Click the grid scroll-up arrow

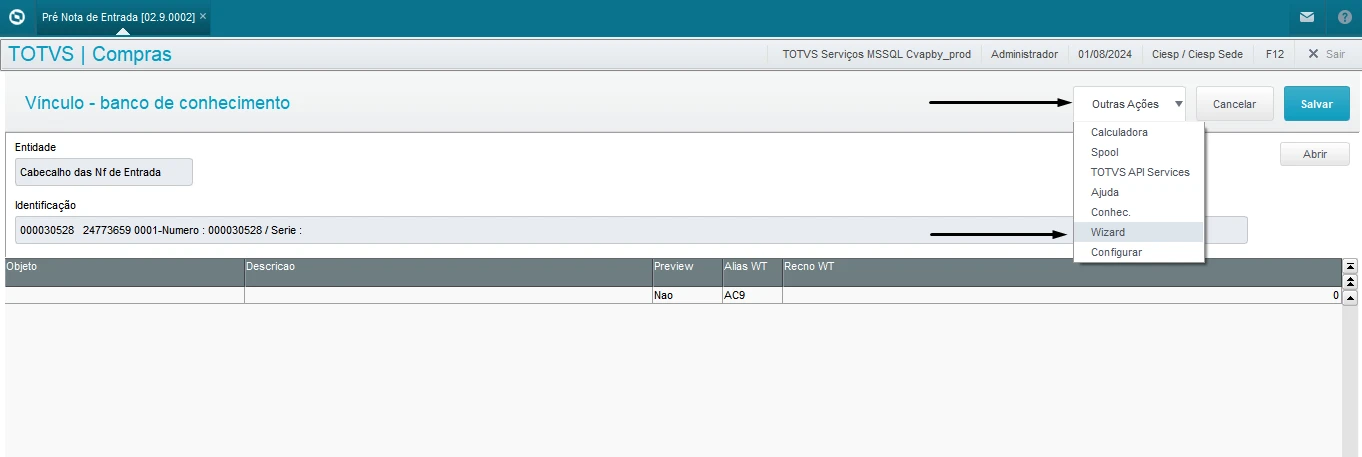click(1350, 297)
